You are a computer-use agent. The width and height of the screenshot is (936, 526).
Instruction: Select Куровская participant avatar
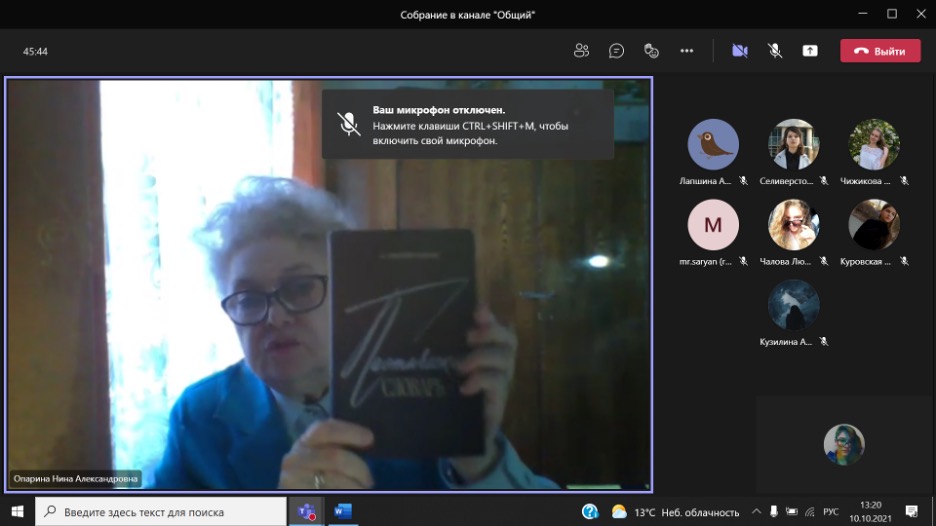pos(874,225)
